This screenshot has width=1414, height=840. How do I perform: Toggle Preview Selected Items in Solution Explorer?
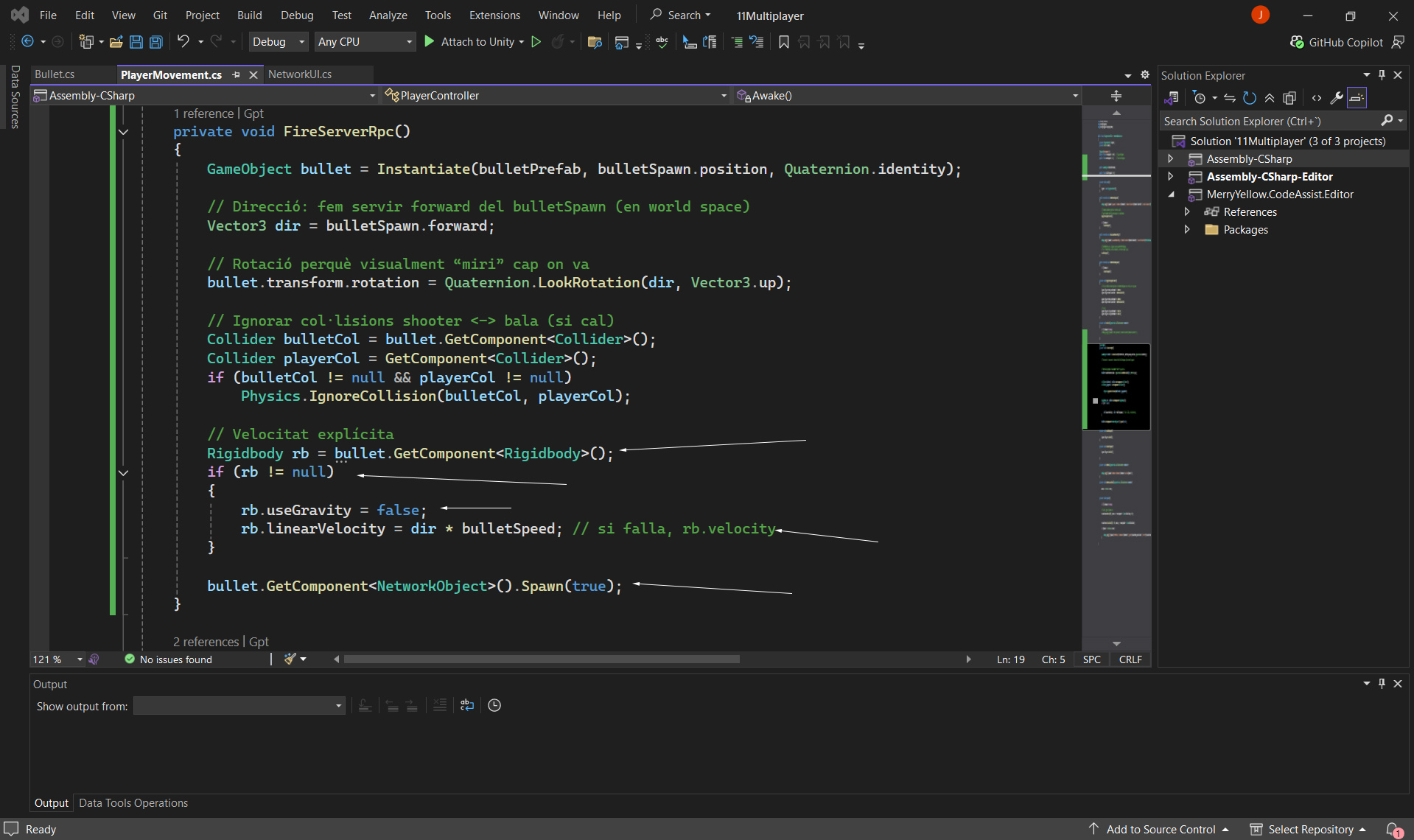coord(1357,98)
